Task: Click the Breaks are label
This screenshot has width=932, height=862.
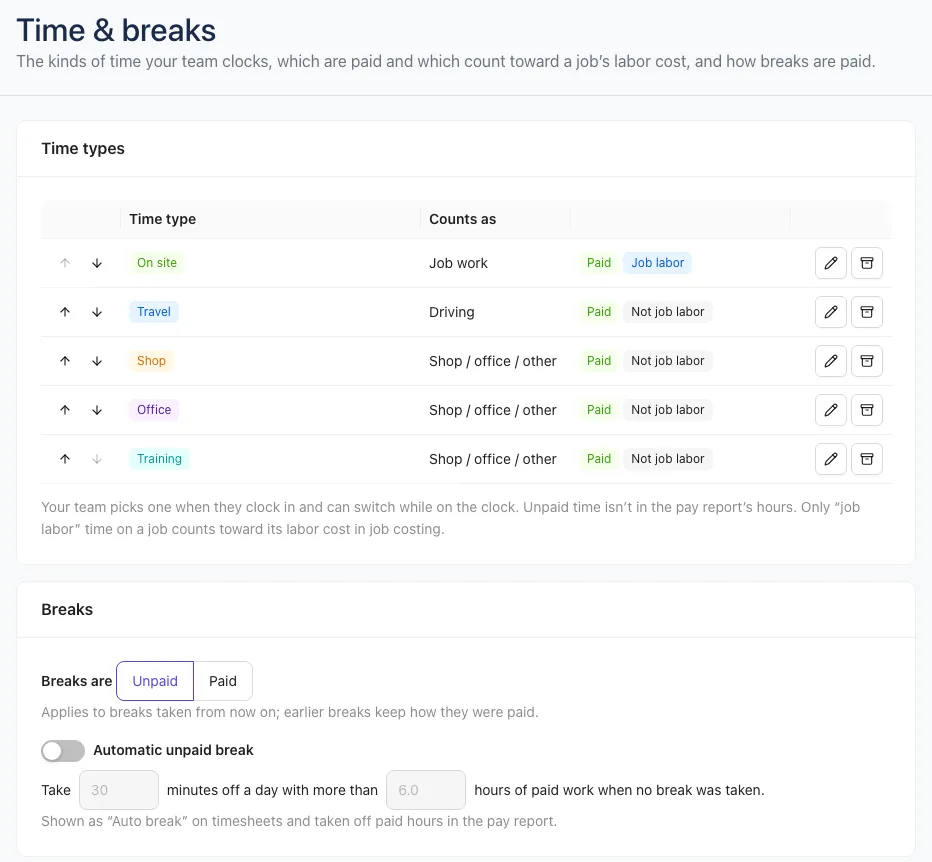Action: (77, 681)
